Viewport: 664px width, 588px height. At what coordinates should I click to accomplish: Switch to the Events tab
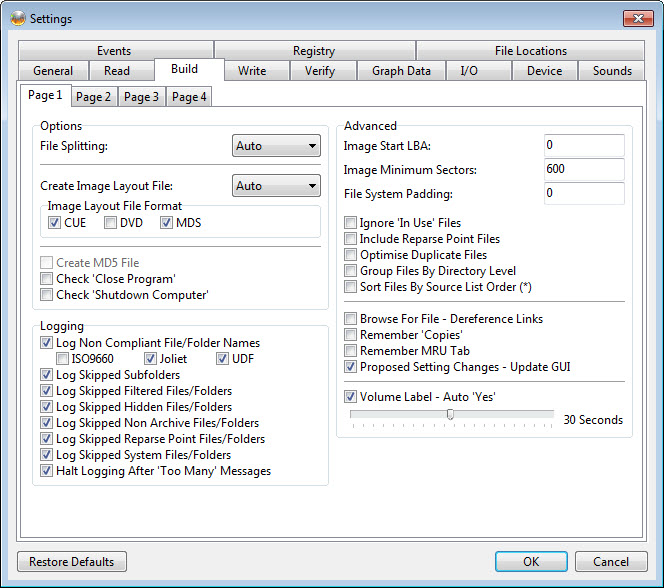tap(116, 50)
